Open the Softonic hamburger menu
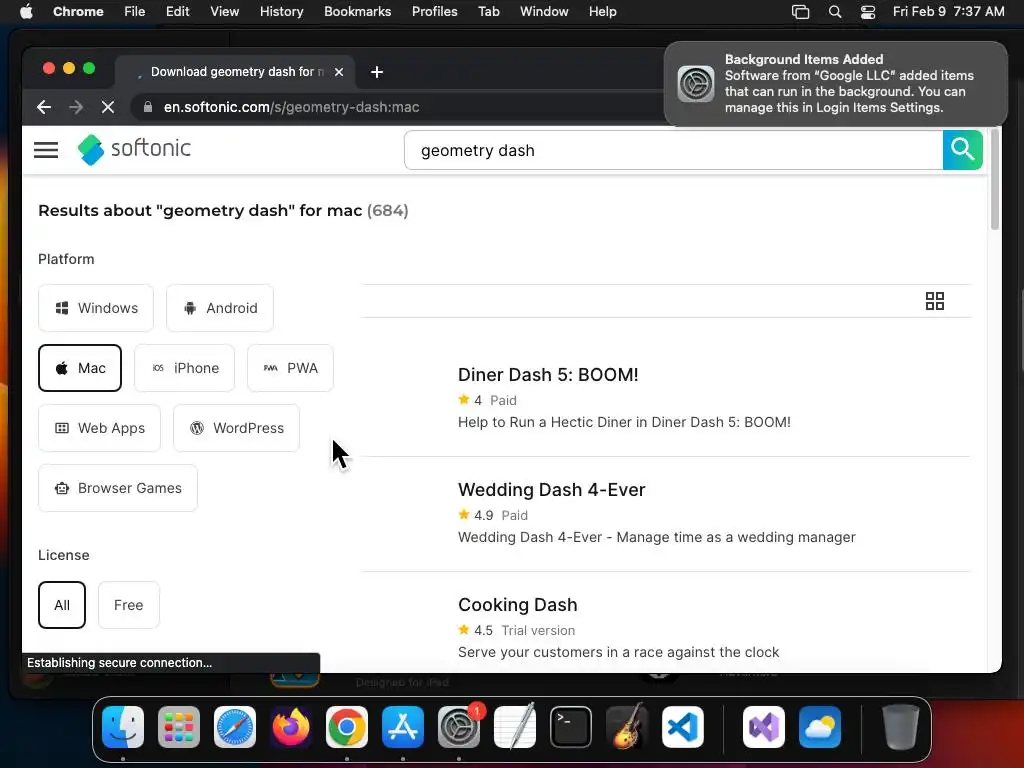Image resolution: width=1024 pixels, height=768 pixels. [x=46, y=150]
